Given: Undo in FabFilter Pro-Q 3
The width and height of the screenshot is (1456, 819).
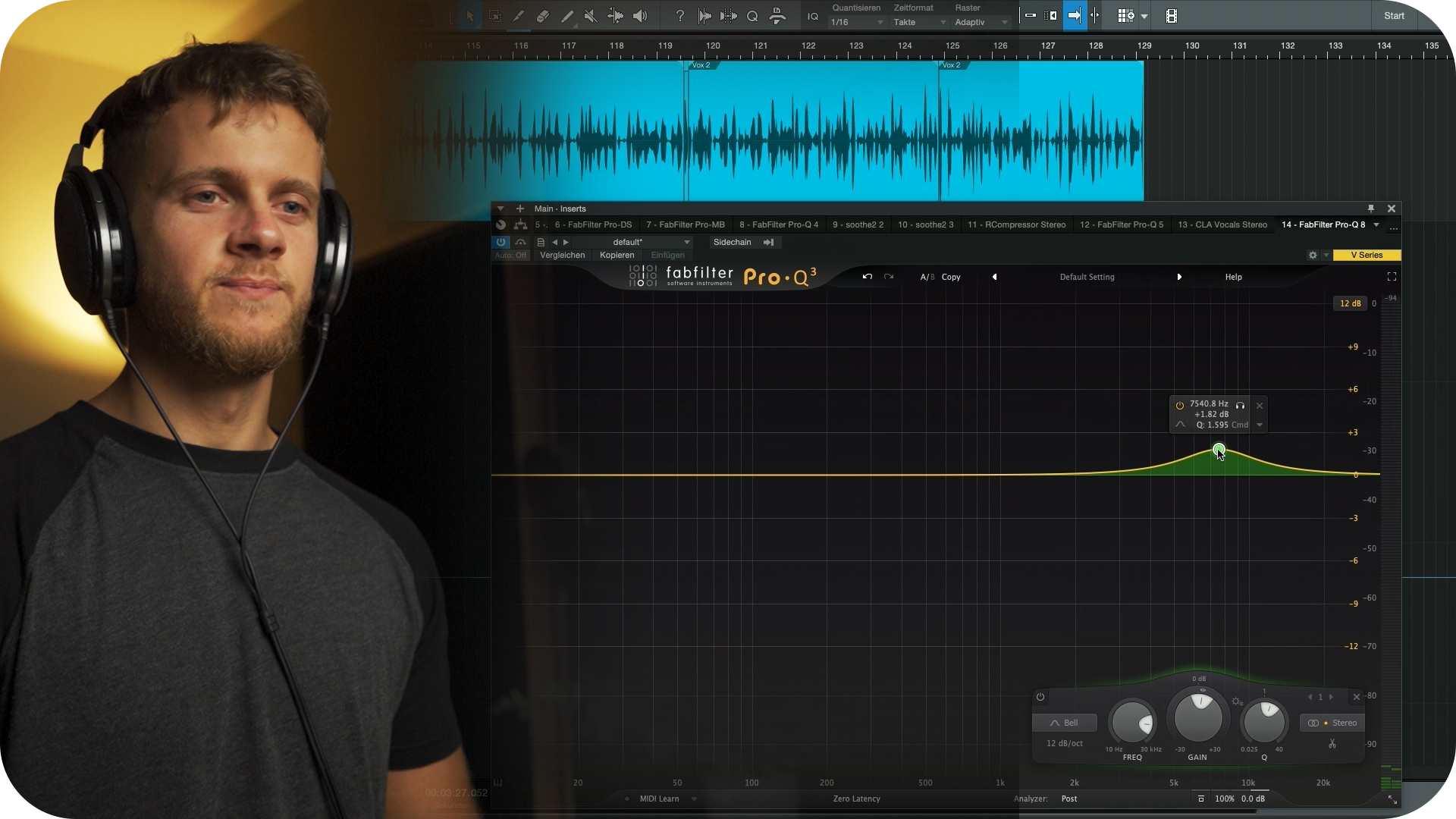Looking at the screenshot, I should pyautogui.click(x=868, y=277).
